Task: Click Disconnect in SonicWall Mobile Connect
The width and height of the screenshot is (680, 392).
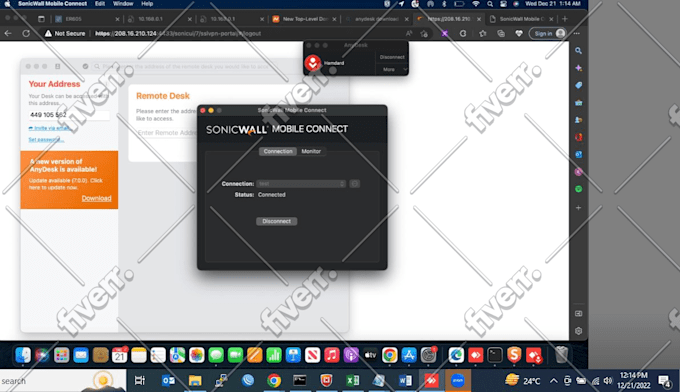Action: [x=276, y=221]
